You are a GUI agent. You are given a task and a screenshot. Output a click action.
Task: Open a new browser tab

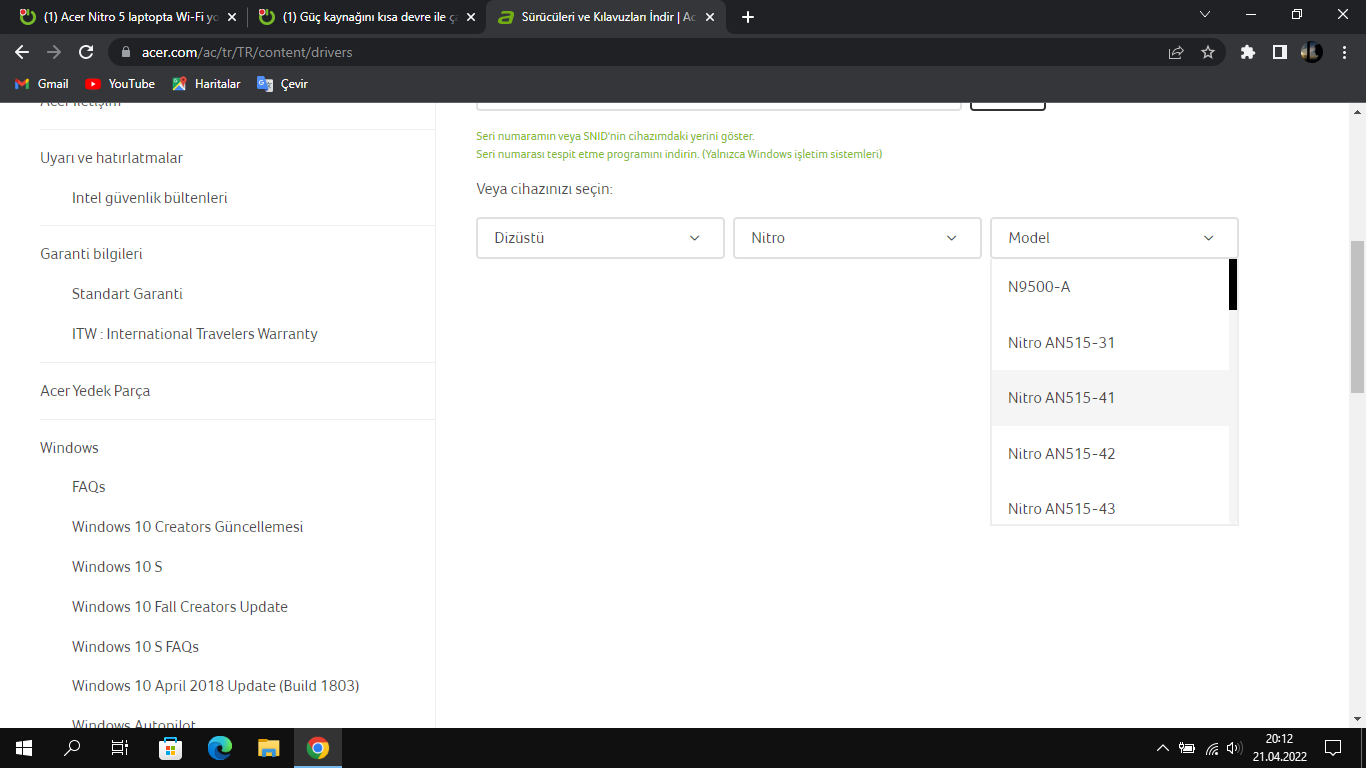pyautogui.click(x=748, y=17)
